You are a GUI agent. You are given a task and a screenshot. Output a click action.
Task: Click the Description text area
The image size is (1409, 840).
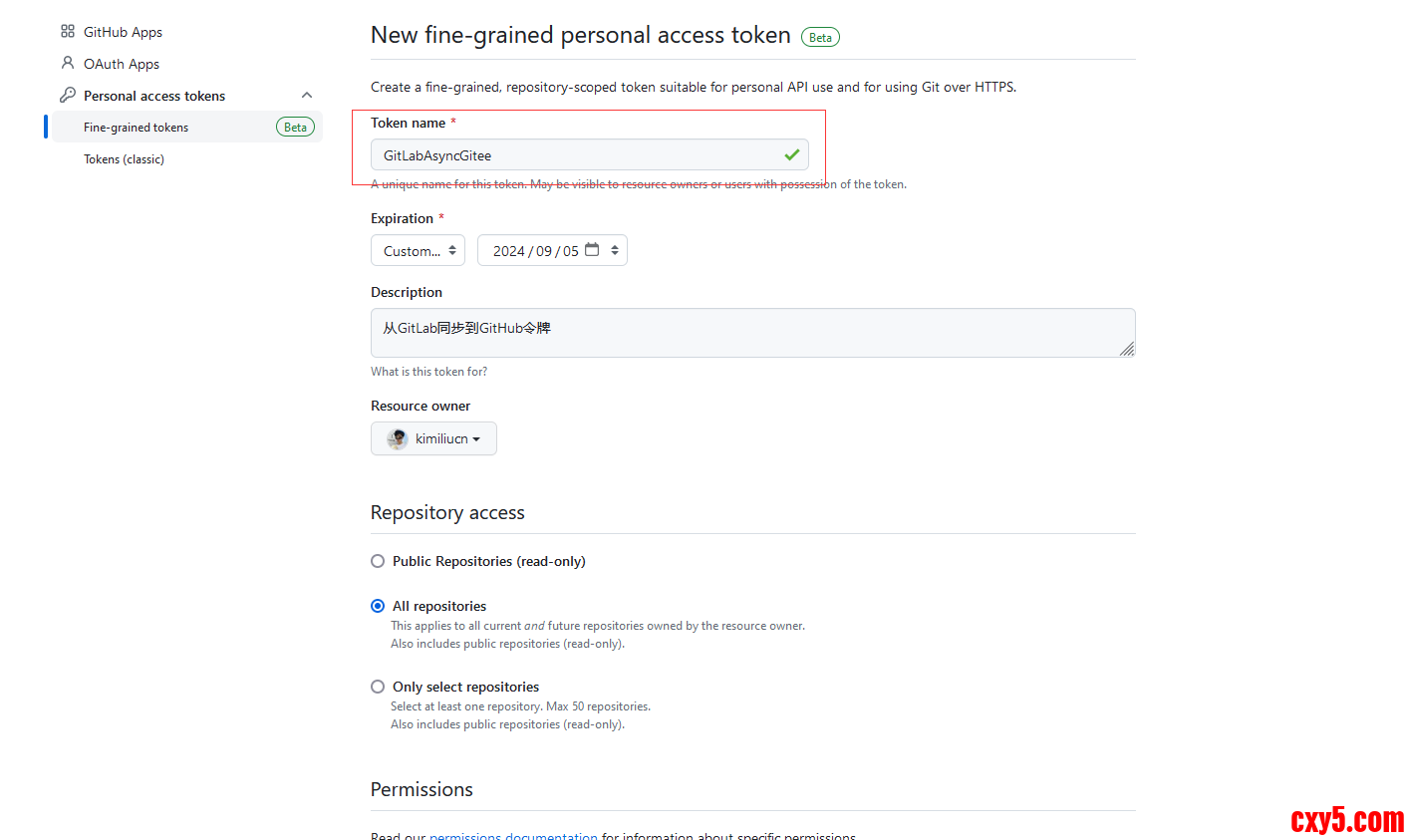[x=752, y=333]
